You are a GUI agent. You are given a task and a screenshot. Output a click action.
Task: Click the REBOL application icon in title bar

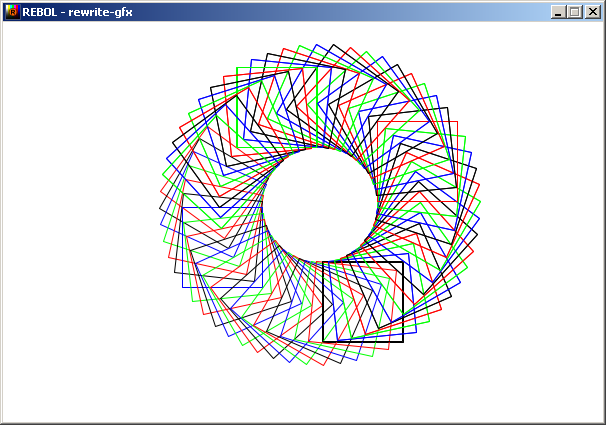pos(12,12)
